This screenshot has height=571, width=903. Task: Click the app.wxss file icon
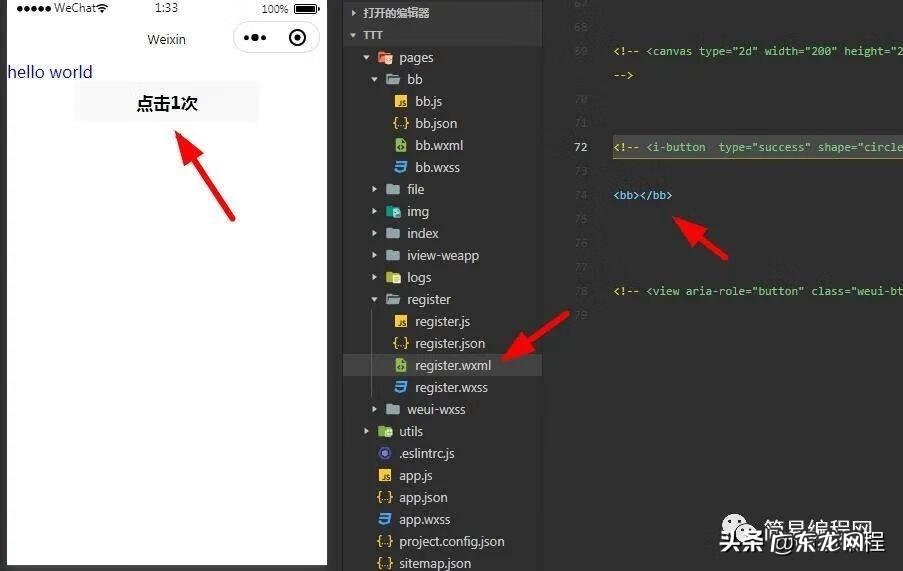[384, 520]
